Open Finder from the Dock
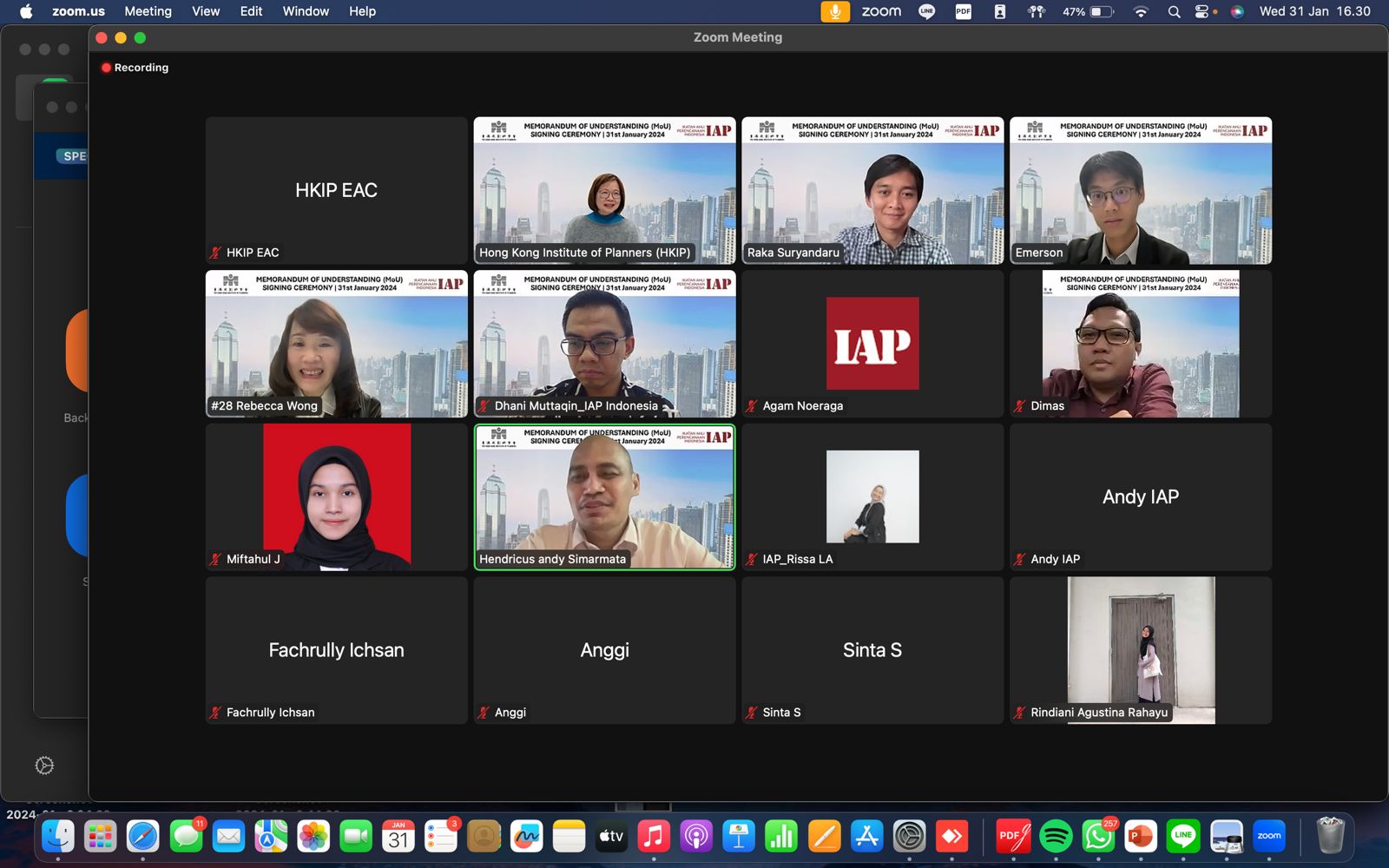This screenshot has width=1389, height=868. pyautogui.click(x=58, y=837)
